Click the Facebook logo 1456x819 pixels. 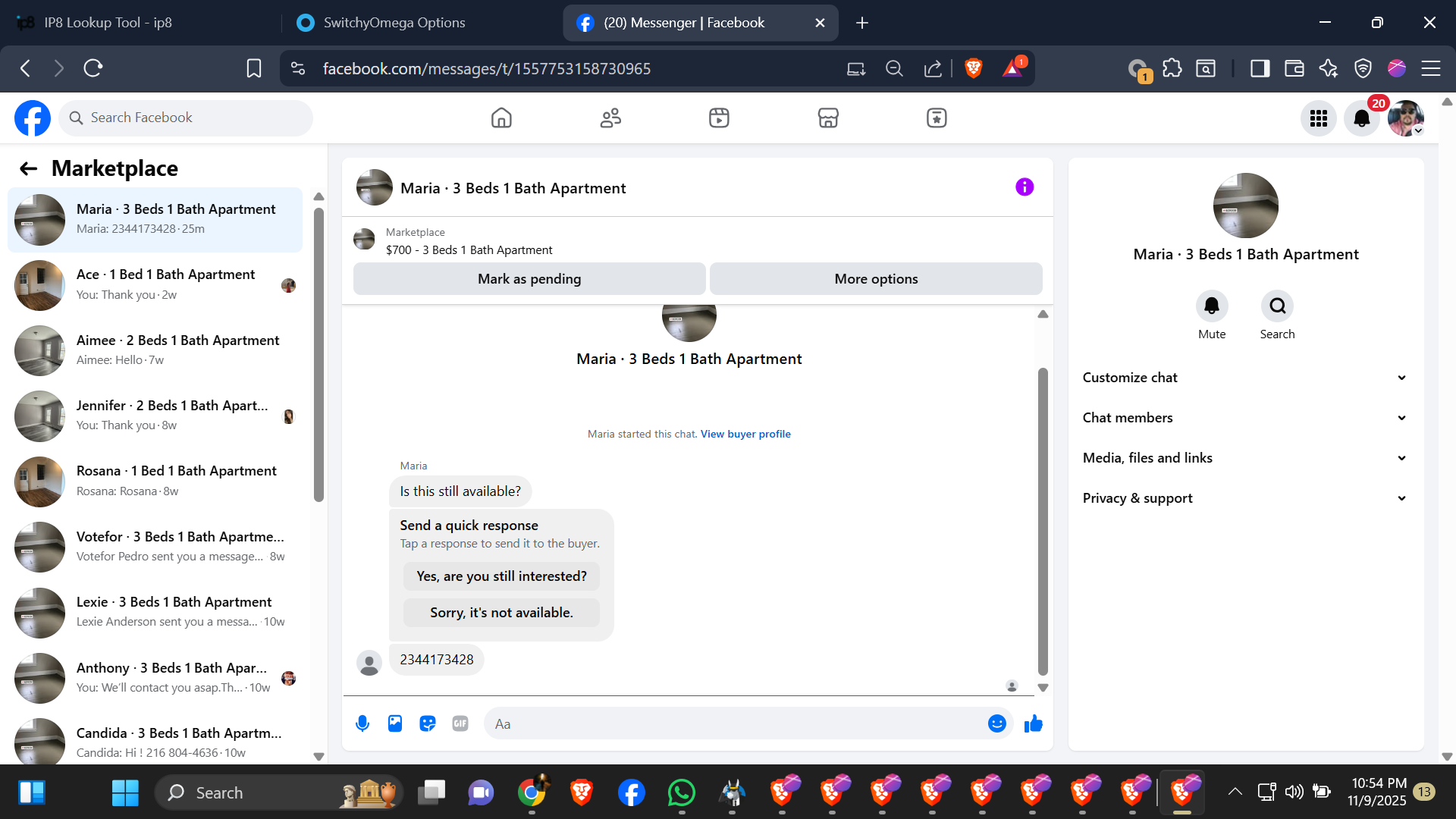click(x=33, y=118)
